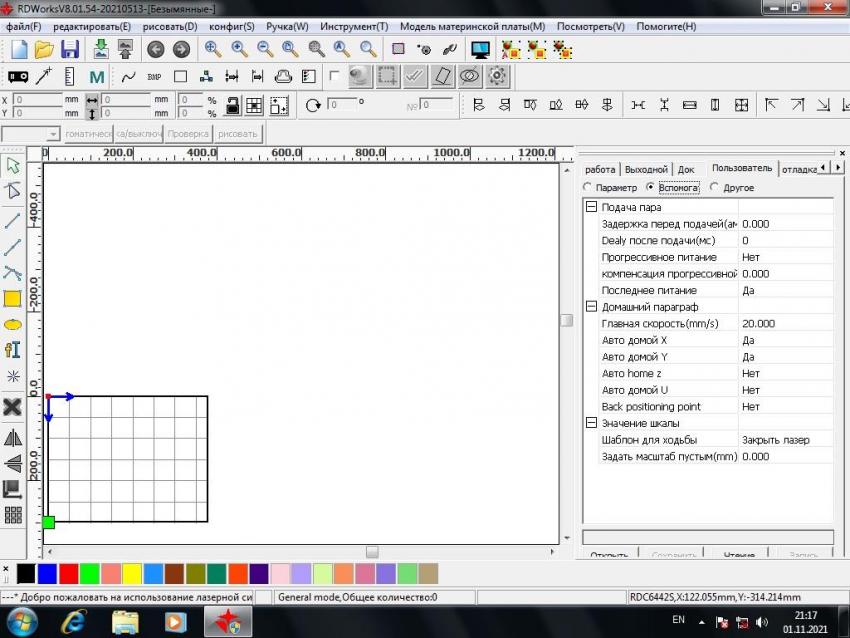Collapse the Подача пара section
Viewport: 850px width, 638px height.
[x=591, y=207]
